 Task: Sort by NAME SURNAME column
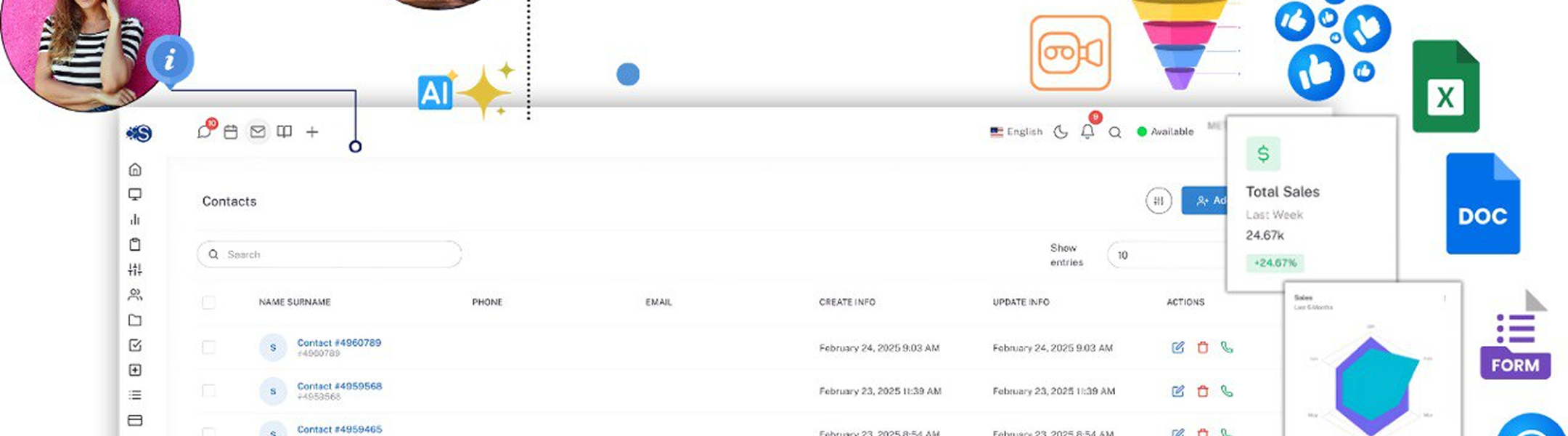295,302
